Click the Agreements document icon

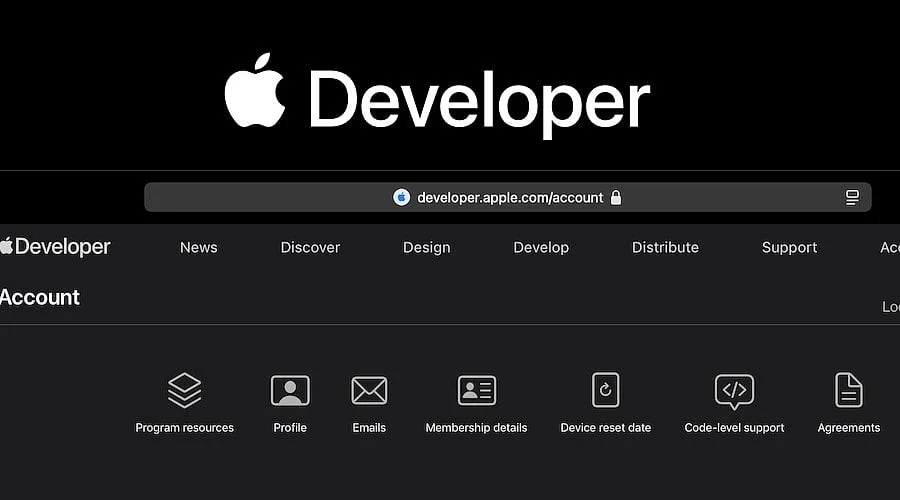point(848,390)
